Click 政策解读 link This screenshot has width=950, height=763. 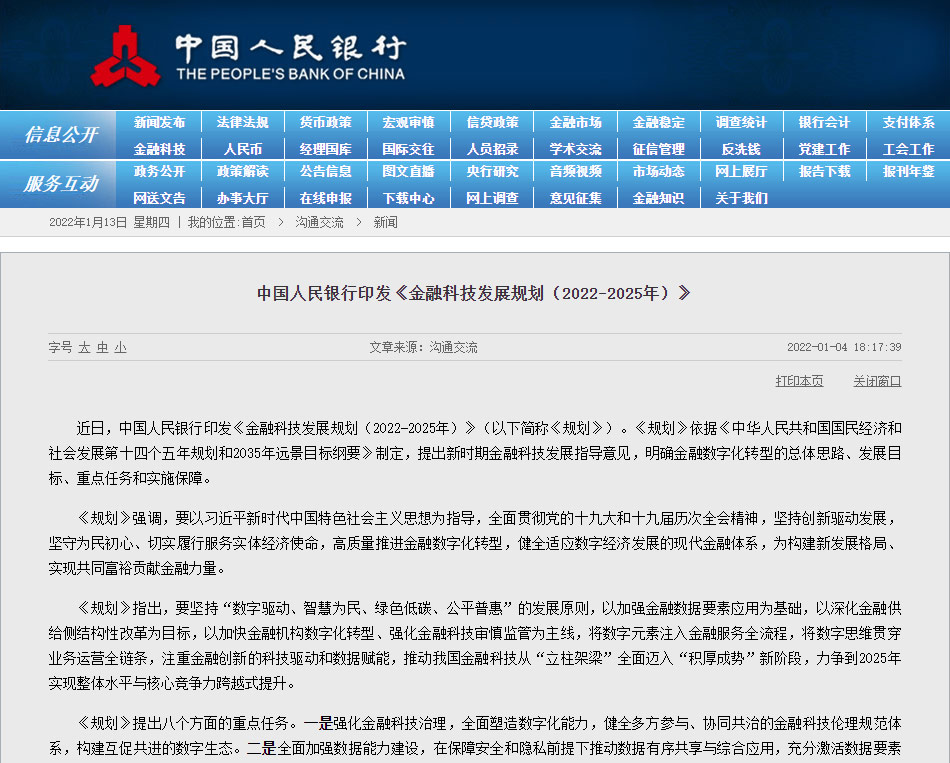pyautogui.click(x=242, y=172)
